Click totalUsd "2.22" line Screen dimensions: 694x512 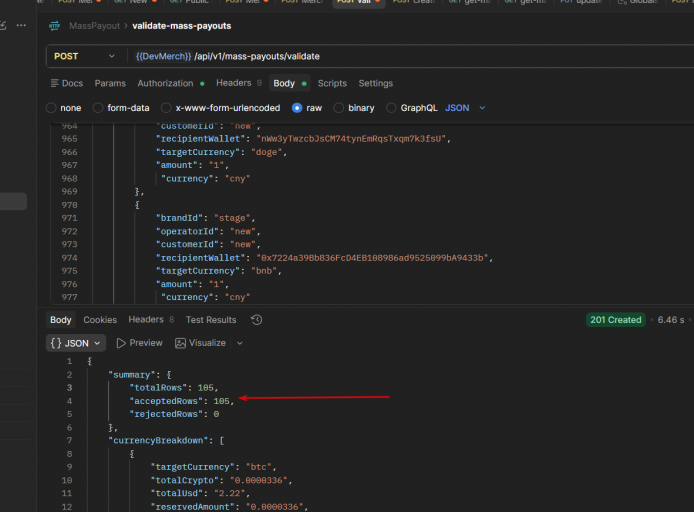200,493
